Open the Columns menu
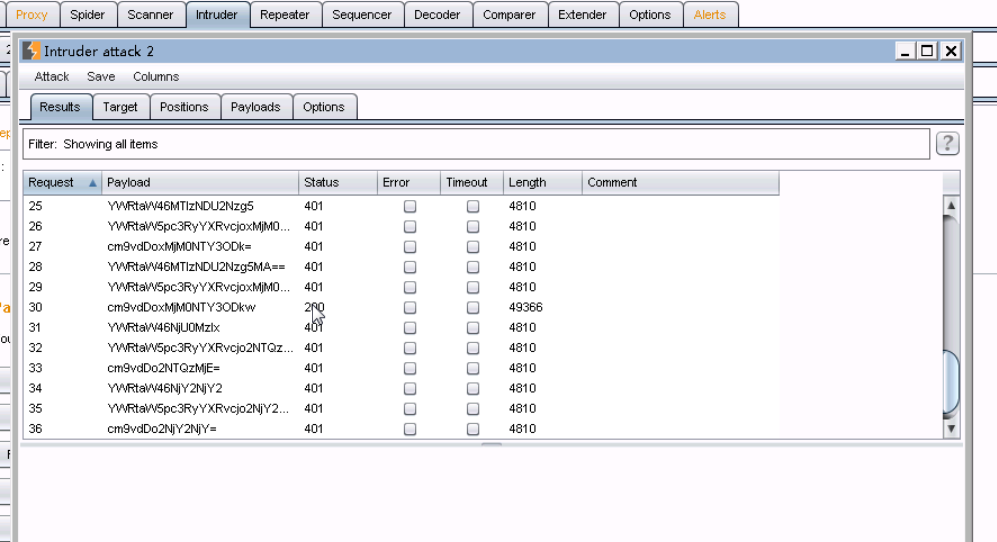The height and width of the screenshot is (542, 997). tap(156, 76)
